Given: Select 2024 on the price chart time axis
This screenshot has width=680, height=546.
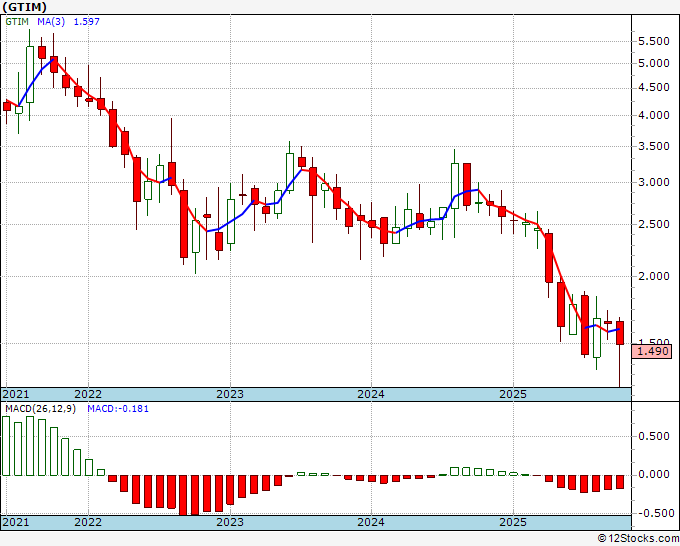Looking at the screenshot, I should tap(371, 394).
